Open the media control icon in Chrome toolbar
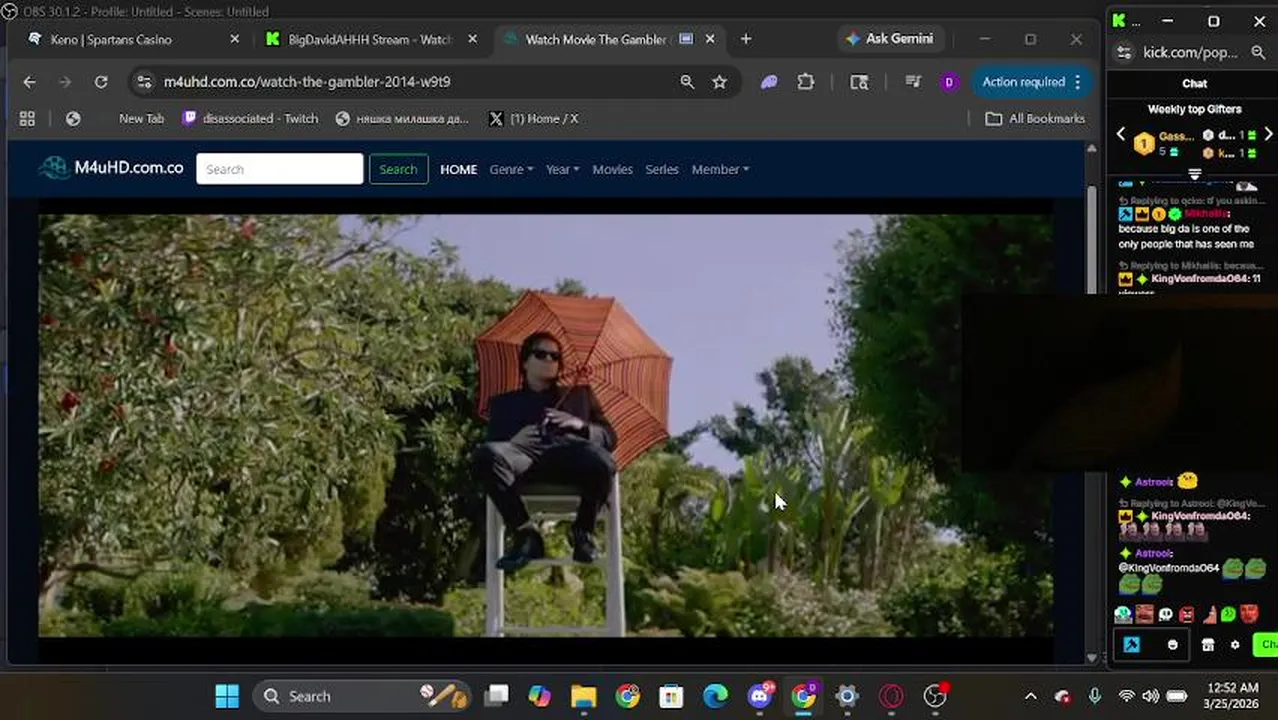The height and width of the screenshot is (720, 1278). click(913, 82)
